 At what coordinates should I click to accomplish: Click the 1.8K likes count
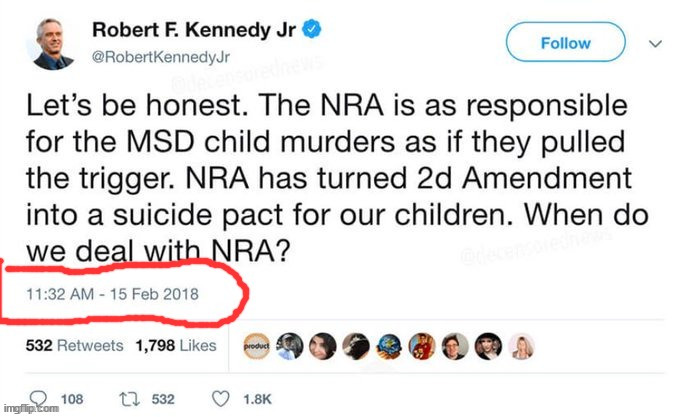click(258, 399)
